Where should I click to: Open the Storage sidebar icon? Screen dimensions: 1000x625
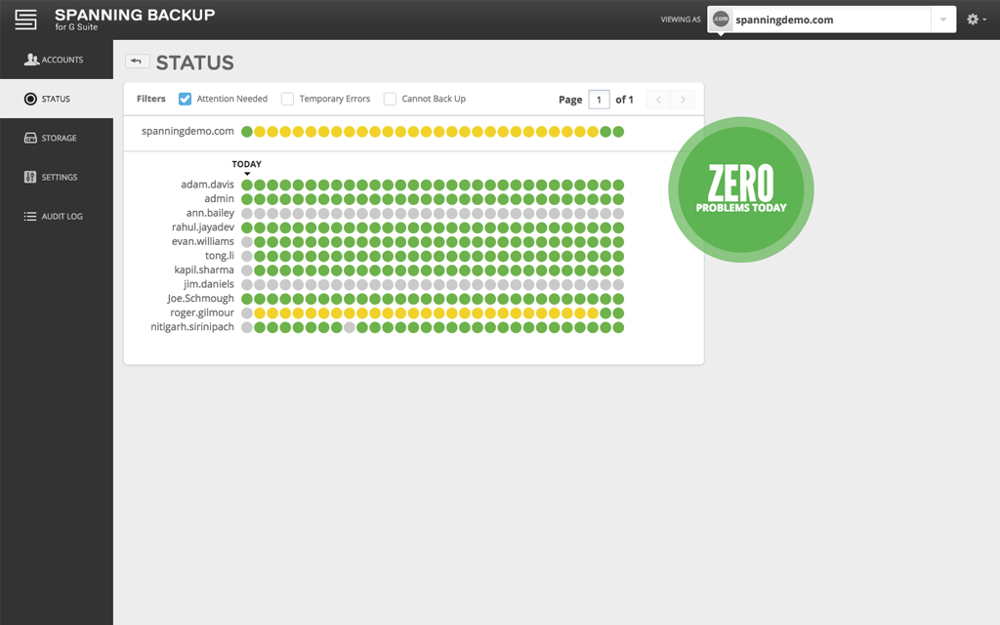pyautogui.click(x=30, y=138)
